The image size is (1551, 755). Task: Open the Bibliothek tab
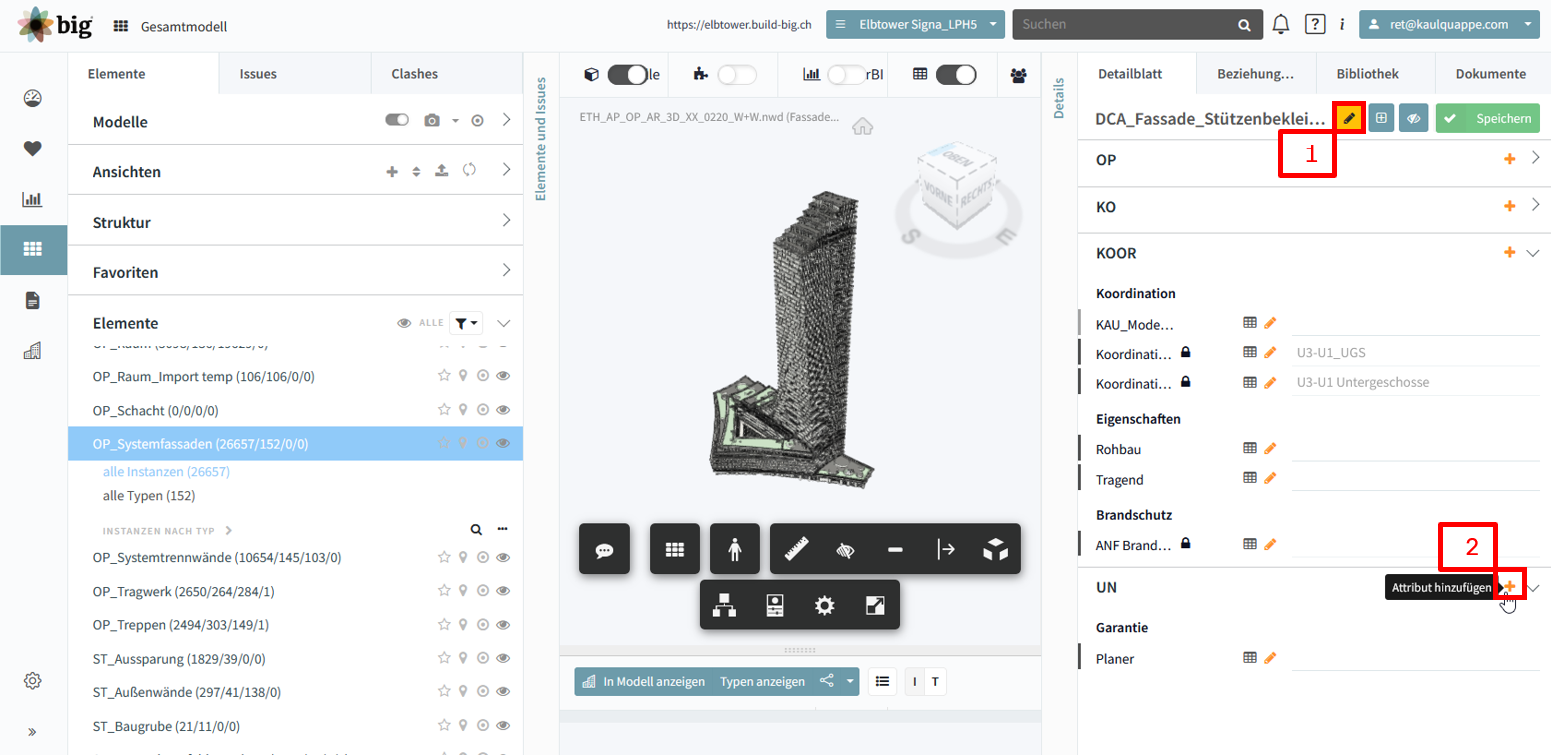(1367, 73)
